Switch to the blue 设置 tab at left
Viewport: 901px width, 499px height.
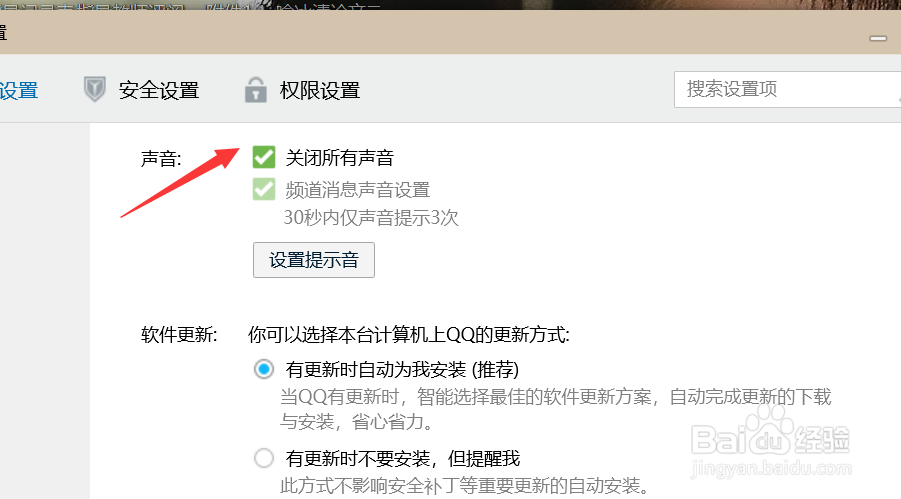click(x=19, y=91)
